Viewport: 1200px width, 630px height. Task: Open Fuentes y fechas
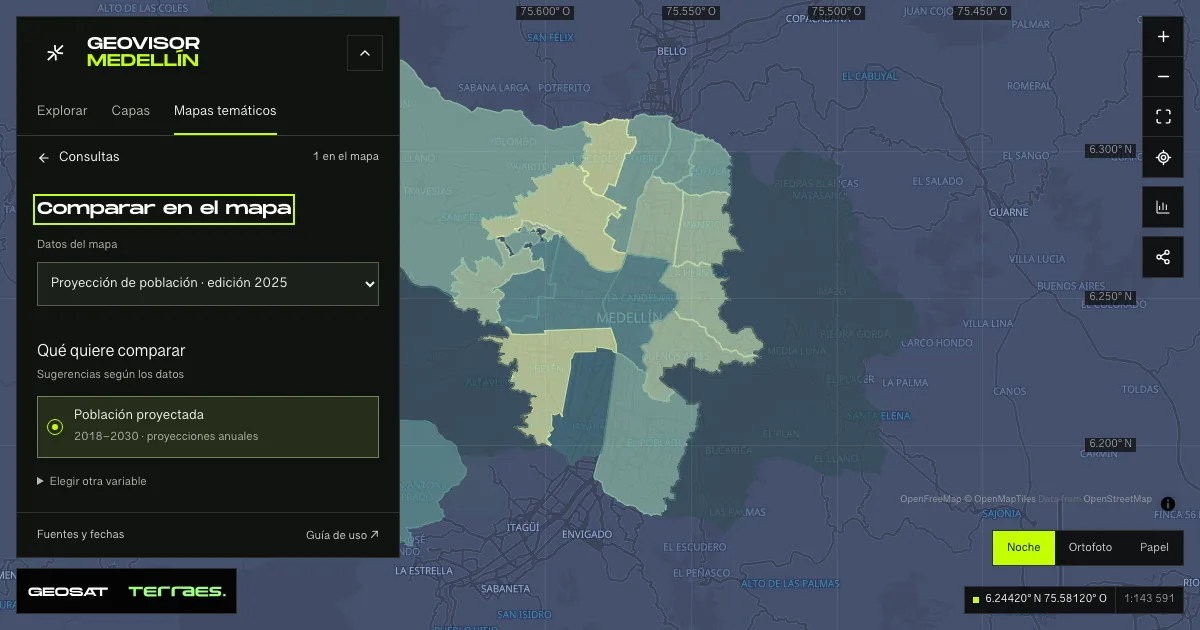click(81, 535)
